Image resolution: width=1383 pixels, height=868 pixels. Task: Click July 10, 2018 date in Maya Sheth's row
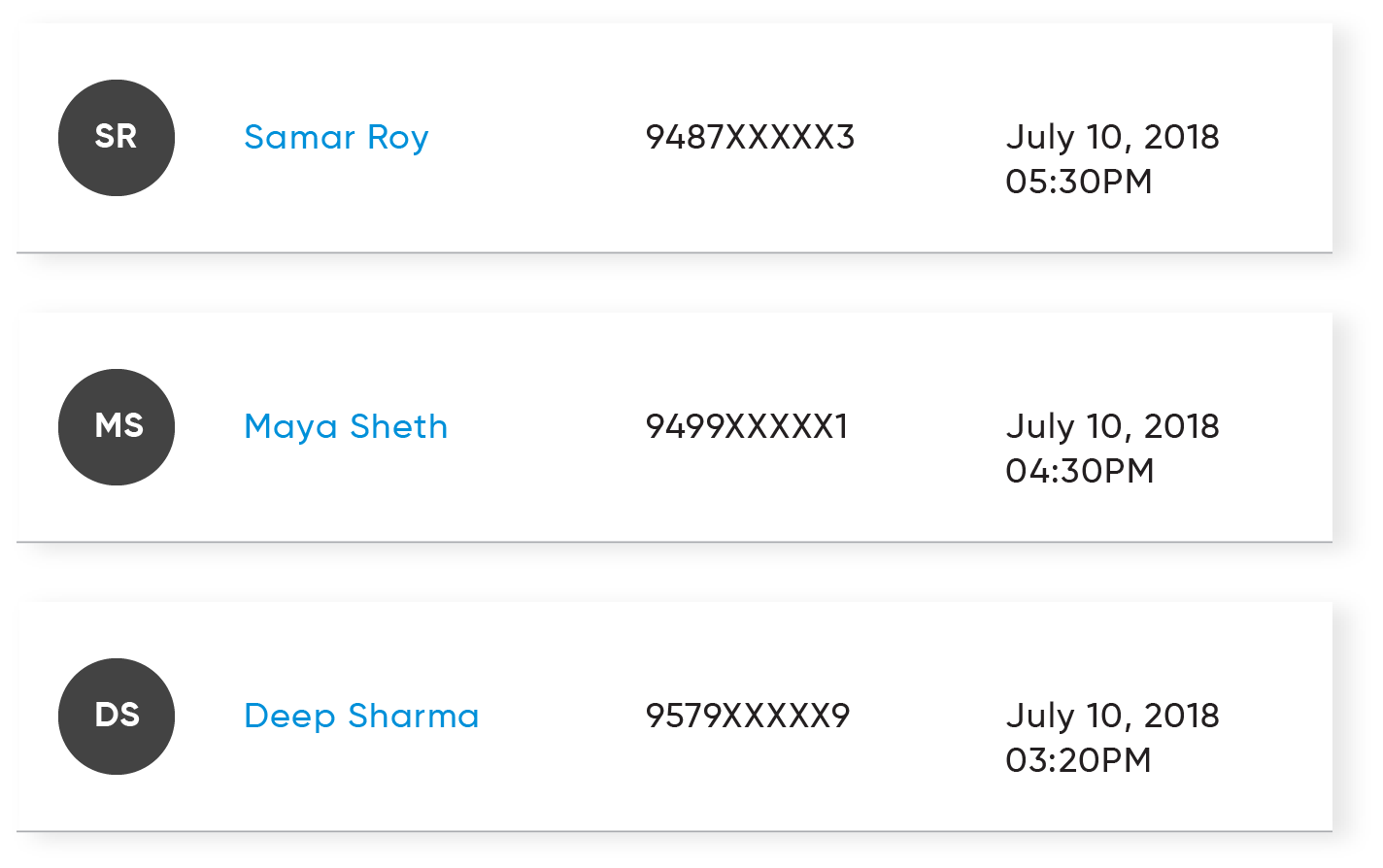[1113, 426]
